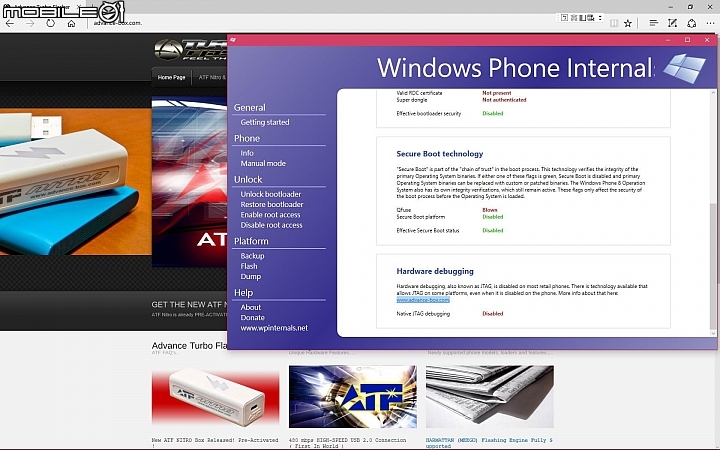Click the Hardware debugging heading
Screen dimensions: 720x450
[x=435, y=271]
